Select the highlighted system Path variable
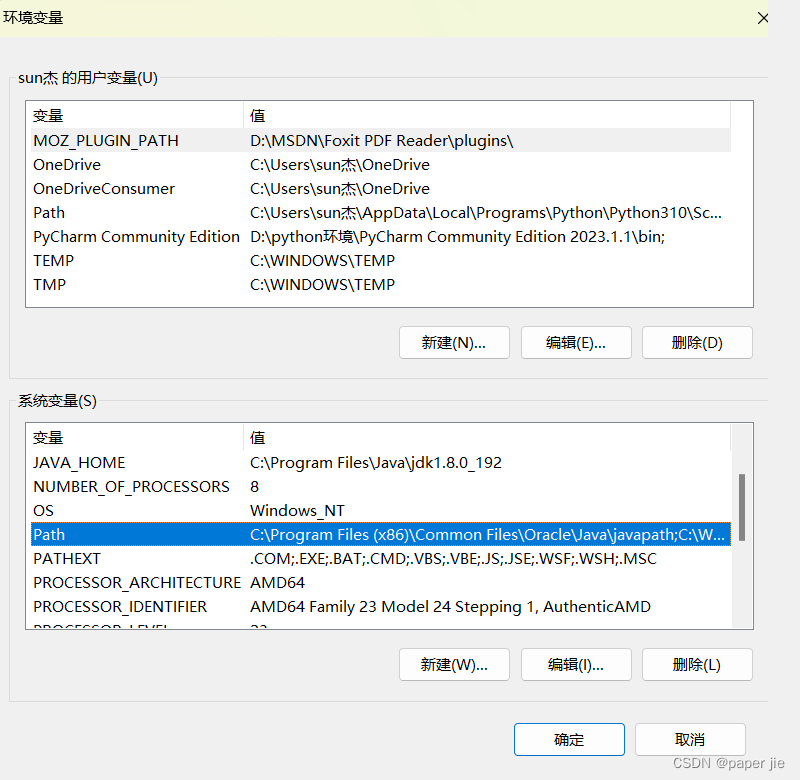This screenshot has height=780, width=800. pos(381,534)
